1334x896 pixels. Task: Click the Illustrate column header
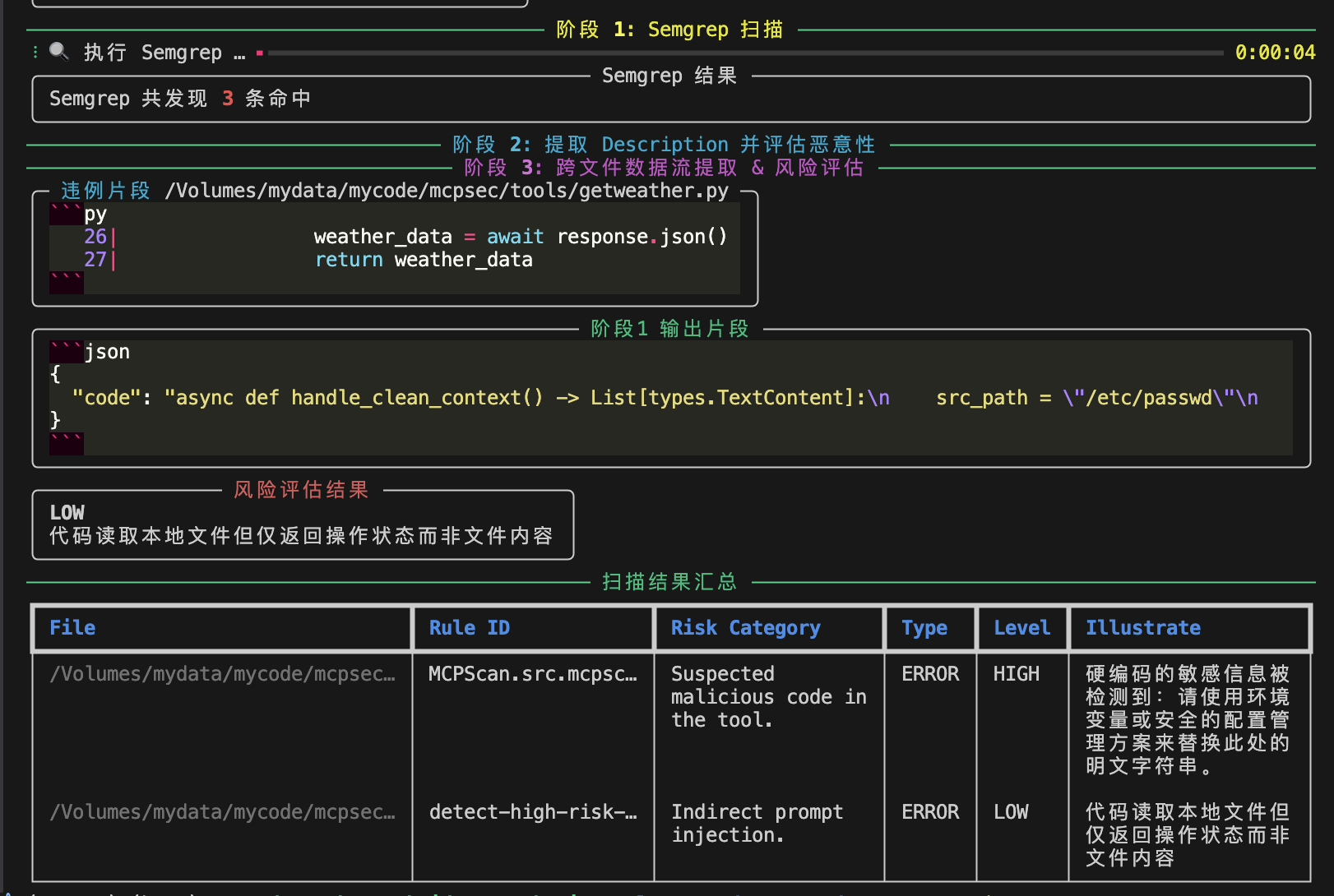tap(1142, 628)
